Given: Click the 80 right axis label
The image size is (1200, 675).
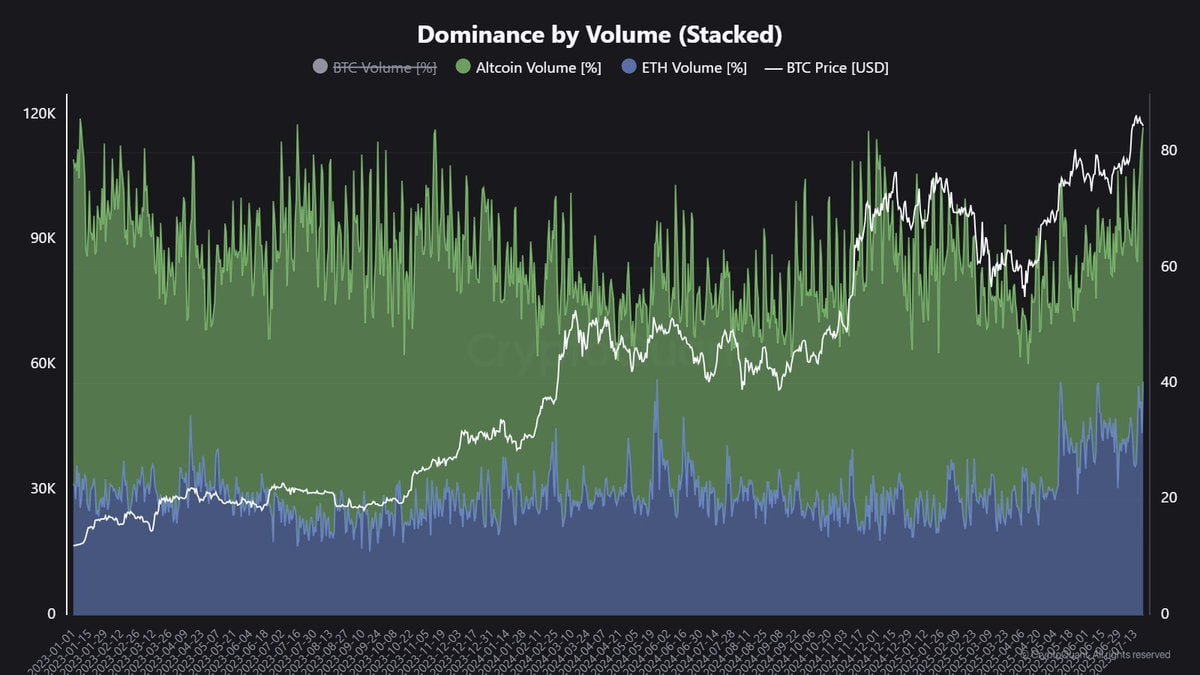Looking at the screenshot, I should pyautogui.click(x=1168, y=150).
